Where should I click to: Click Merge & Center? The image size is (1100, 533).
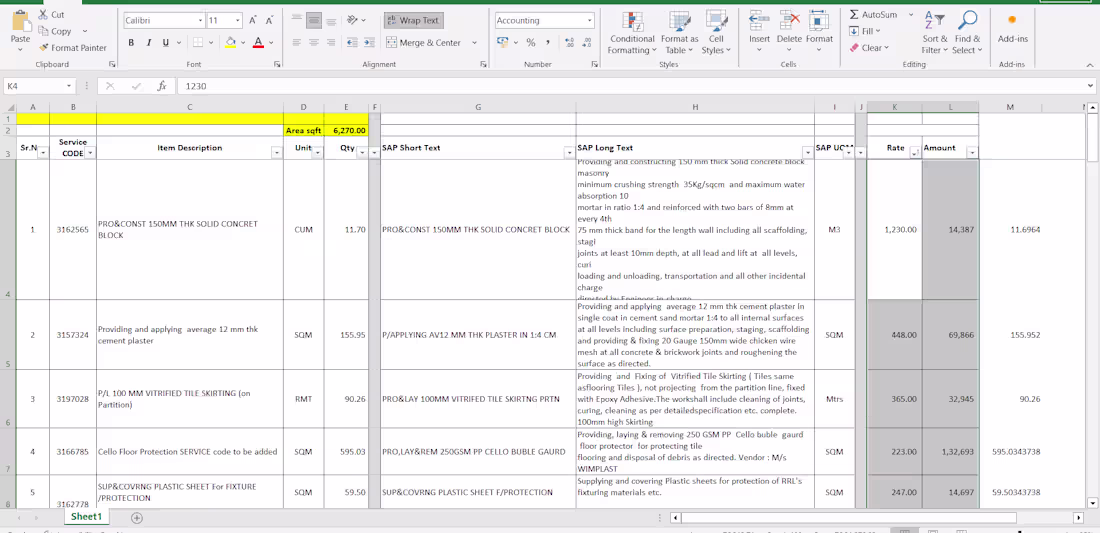(x=424, y=43)
